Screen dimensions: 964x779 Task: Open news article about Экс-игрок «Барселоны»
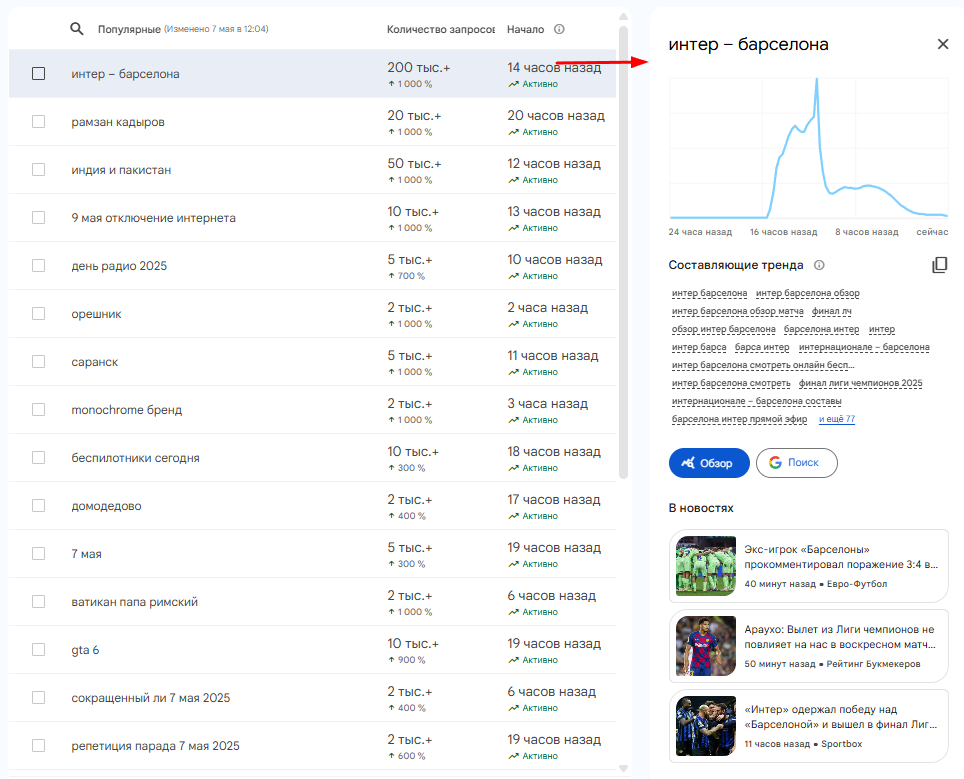[x=808, y=566]
